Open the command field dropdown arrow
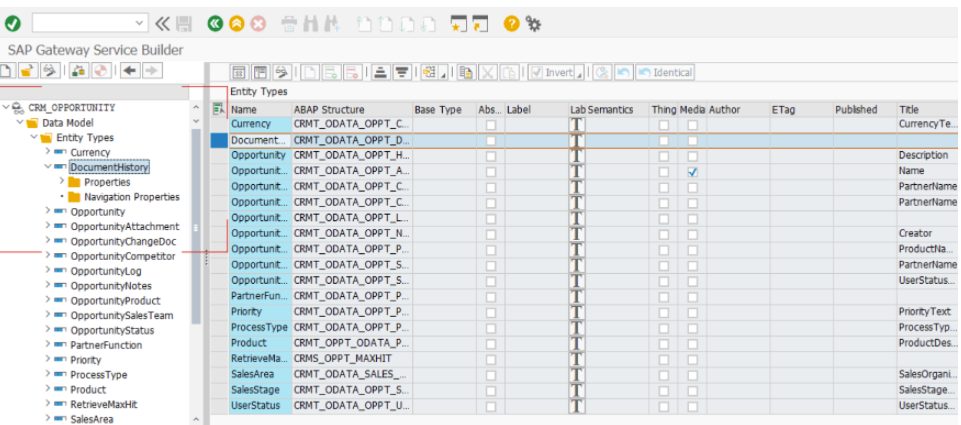961x425 pixels. 140,23
